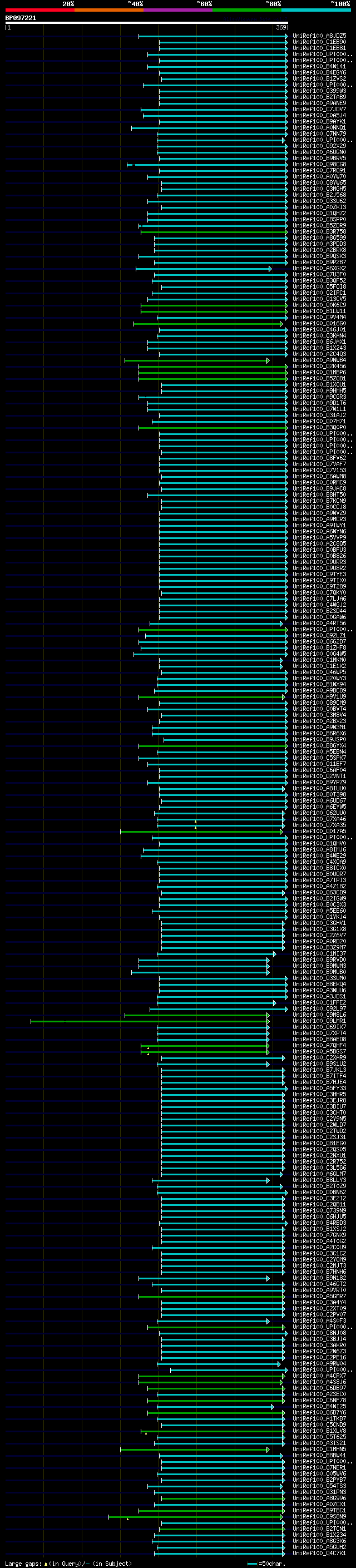Click the UniRef100_Q92X29 hit name
Screen dimensions: 356x1568
pos(319,146)
